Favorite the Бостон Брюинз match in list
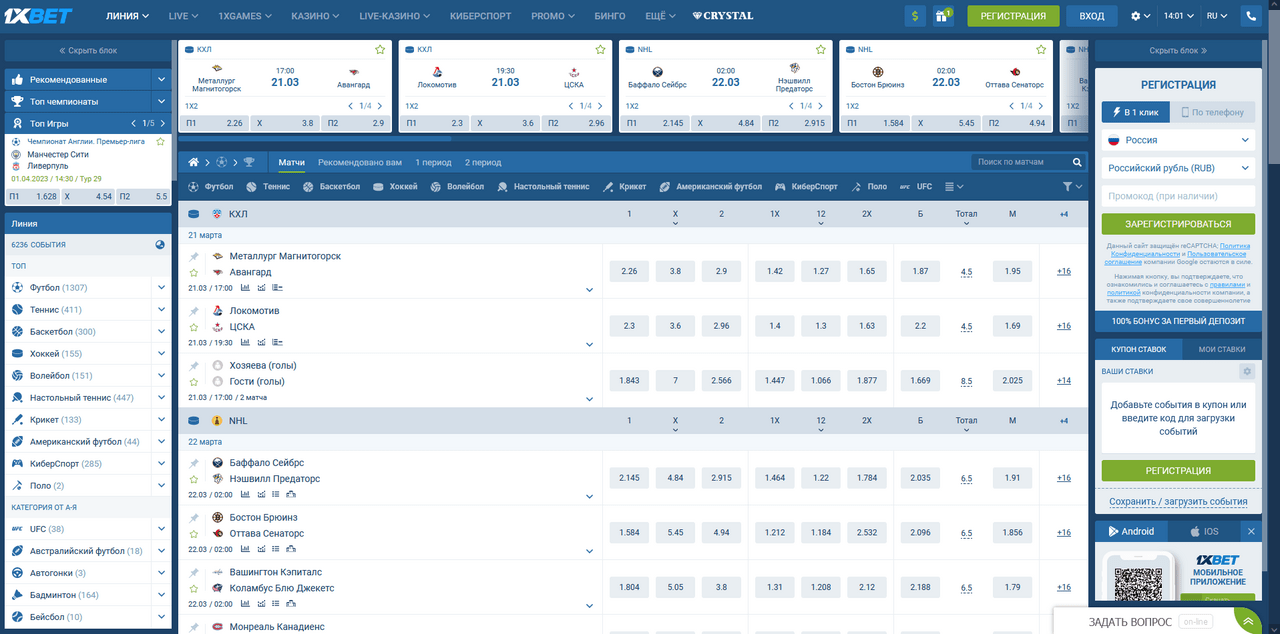Viewport: 1280px width, 634px height. click(194, 534)
